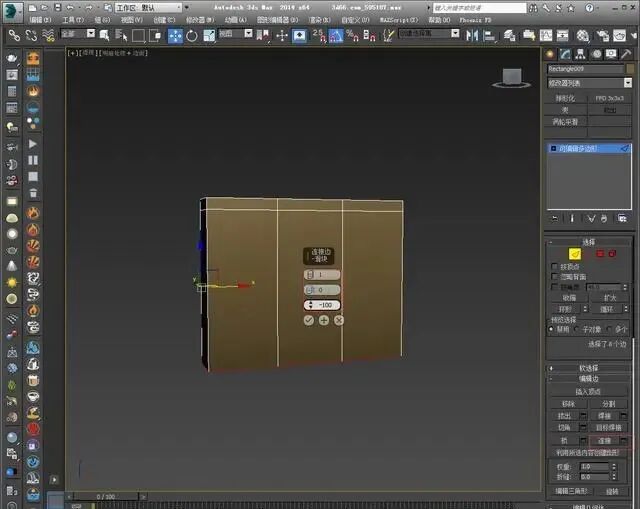The height and width of the screenshot is (509, 640).
Task: Open the 视图(V) menu
Action: [131, 20]
